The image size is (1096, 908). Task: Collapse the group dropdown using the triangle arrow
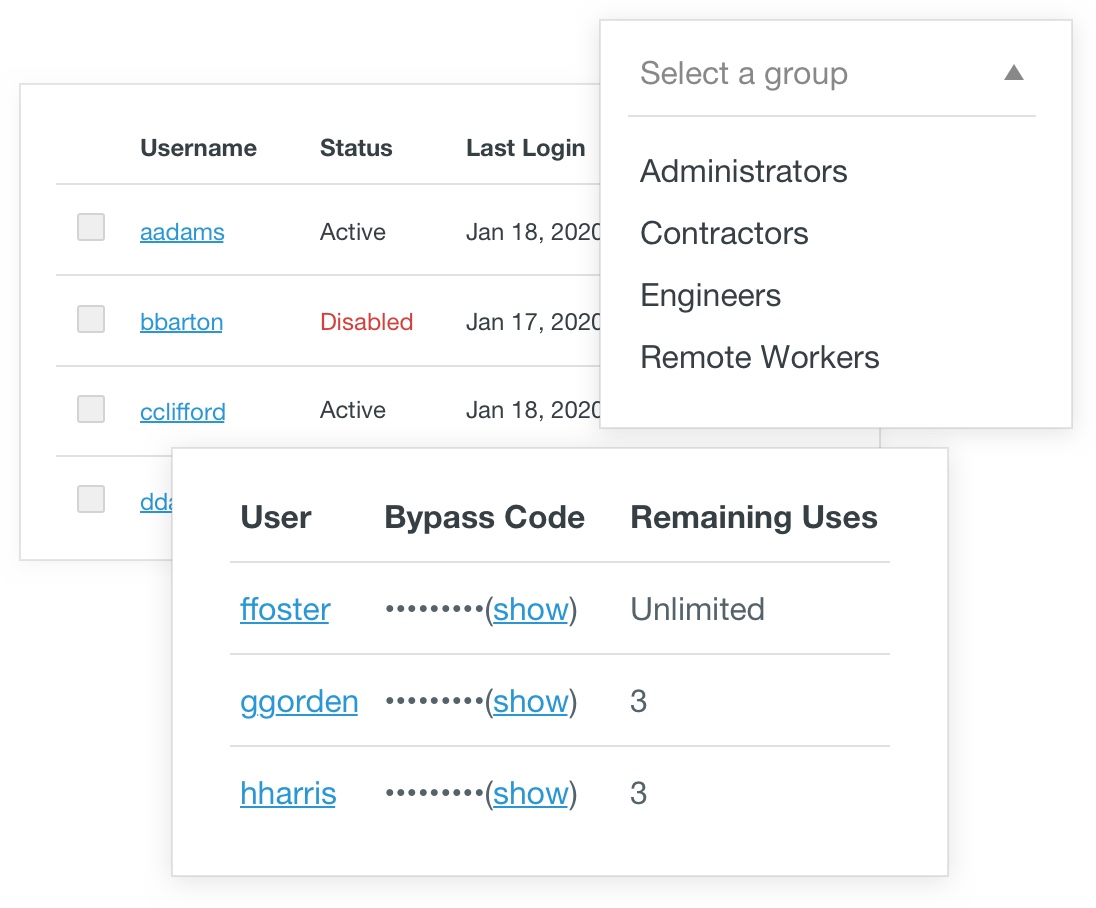pos(1013,73)
